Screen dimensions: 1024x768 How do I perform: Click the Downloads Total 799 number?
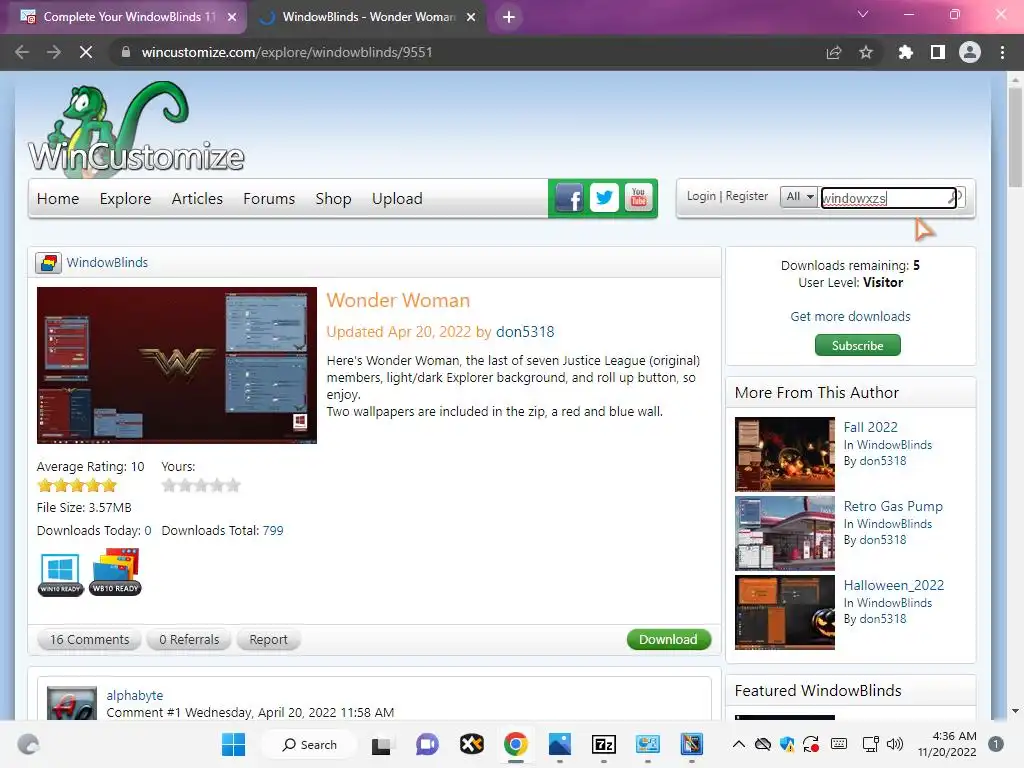click(273, 530)
